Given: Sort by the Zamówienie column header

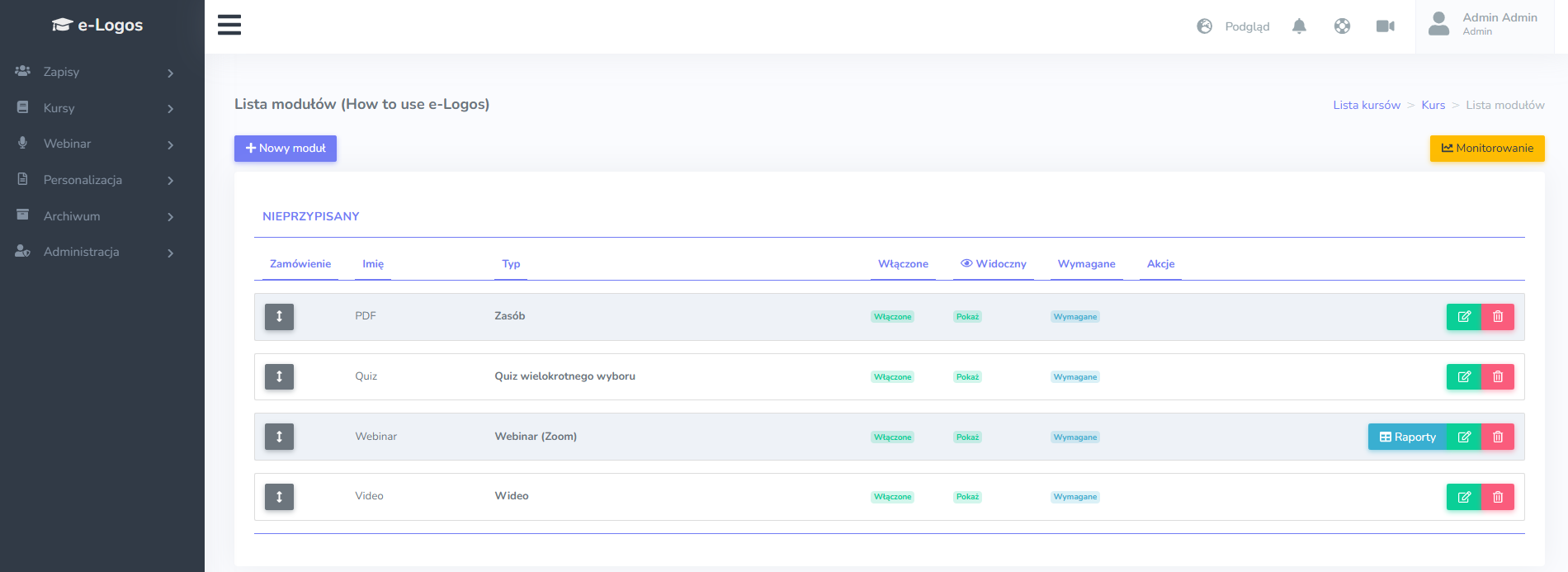Looking at the screenshot, I should pos(300,264).
